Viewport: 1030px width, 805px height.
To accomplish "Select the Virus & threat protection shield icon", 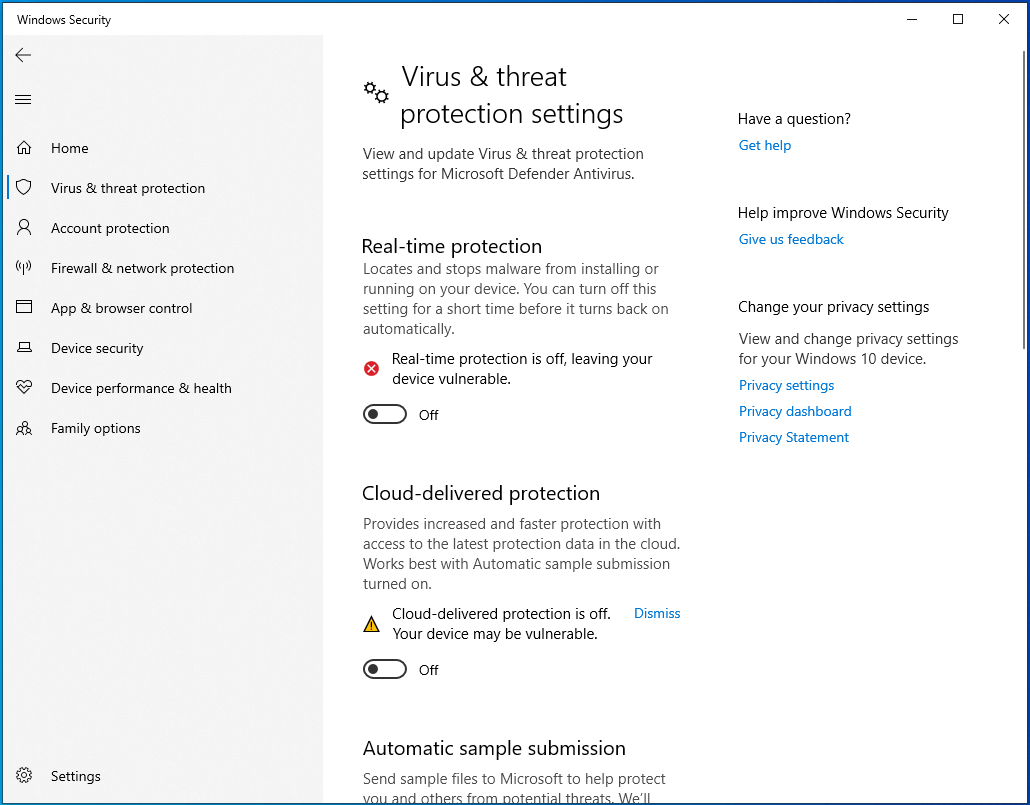I will (23, 188).
